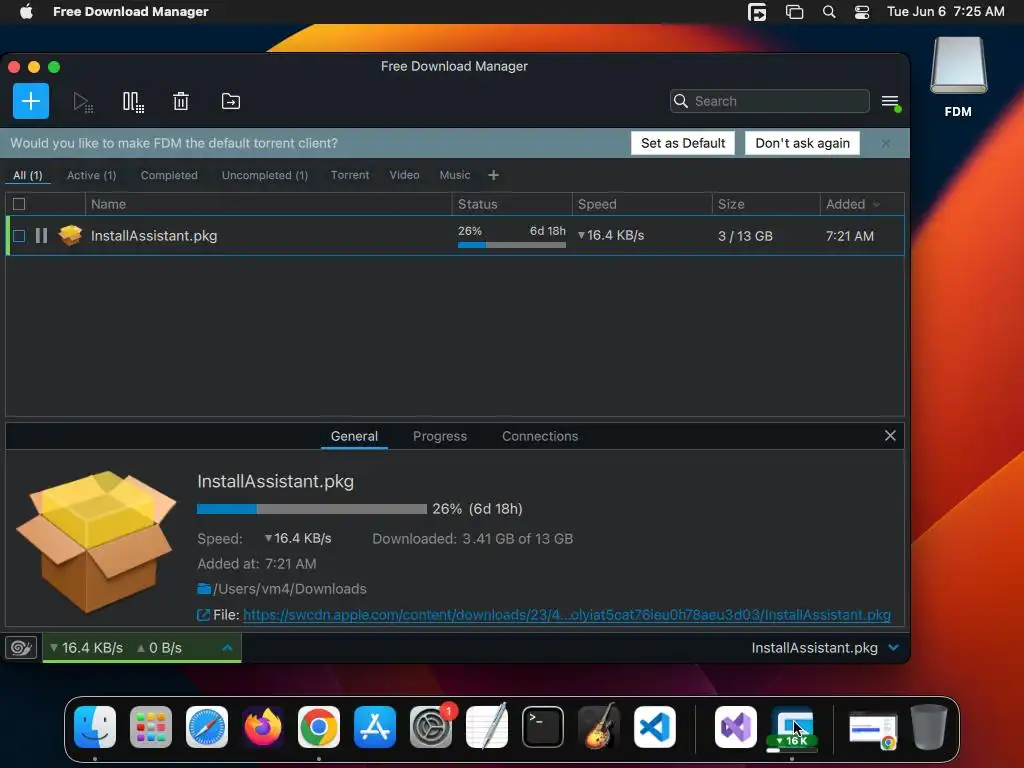Viewport: 1024px width, 768px height.
Task: Open System Settings from the Dock
Action: (x=431, y=727)
